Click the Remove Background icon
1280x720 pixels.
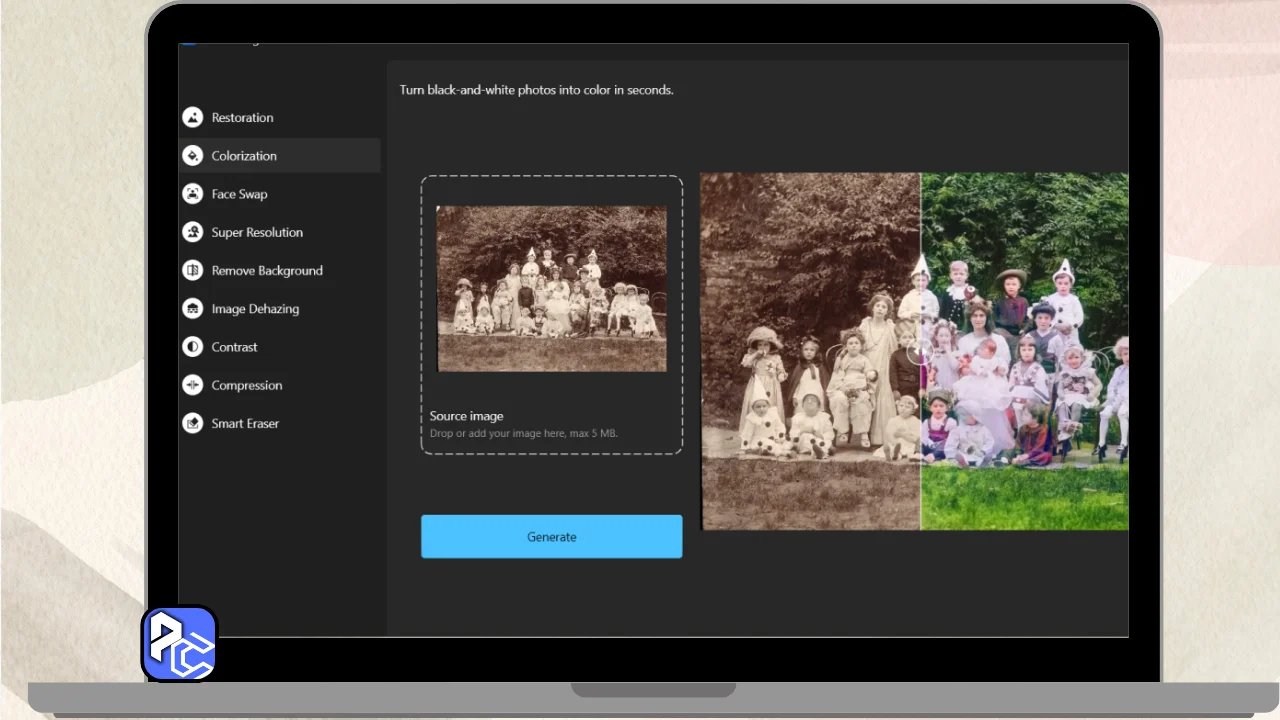(192, 271)
